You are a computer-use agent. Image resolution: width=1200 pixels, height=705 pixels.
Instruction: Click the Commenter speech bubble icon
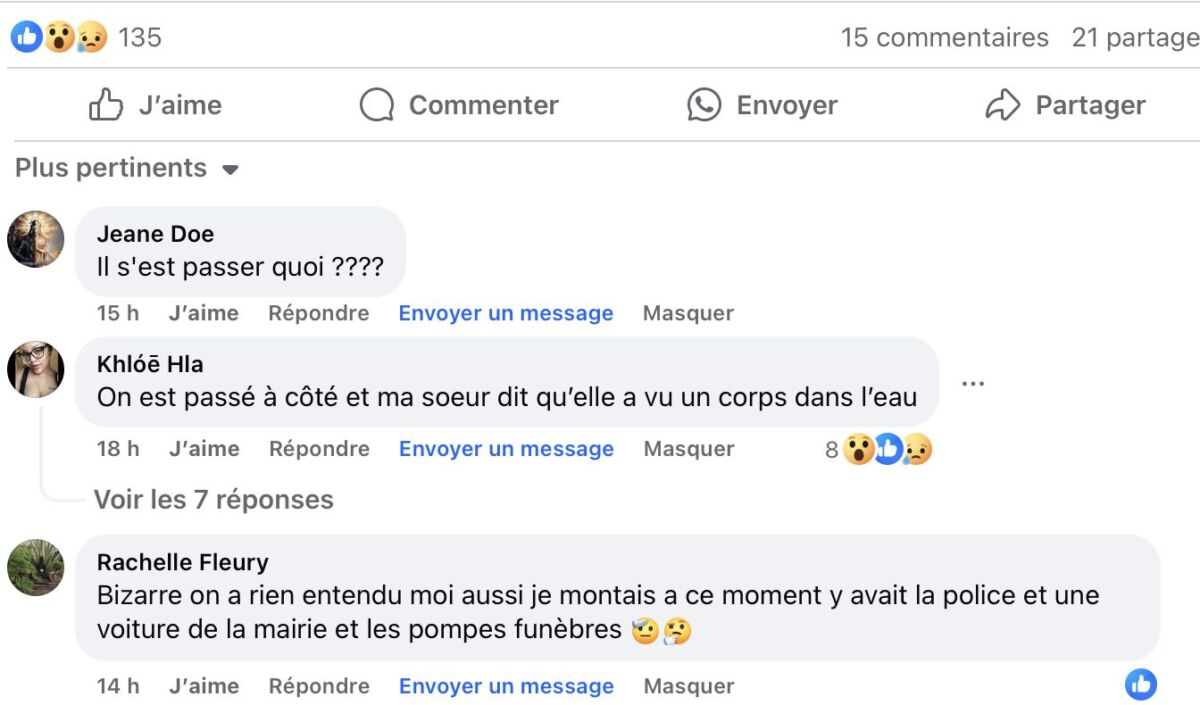tap(376, 105)
